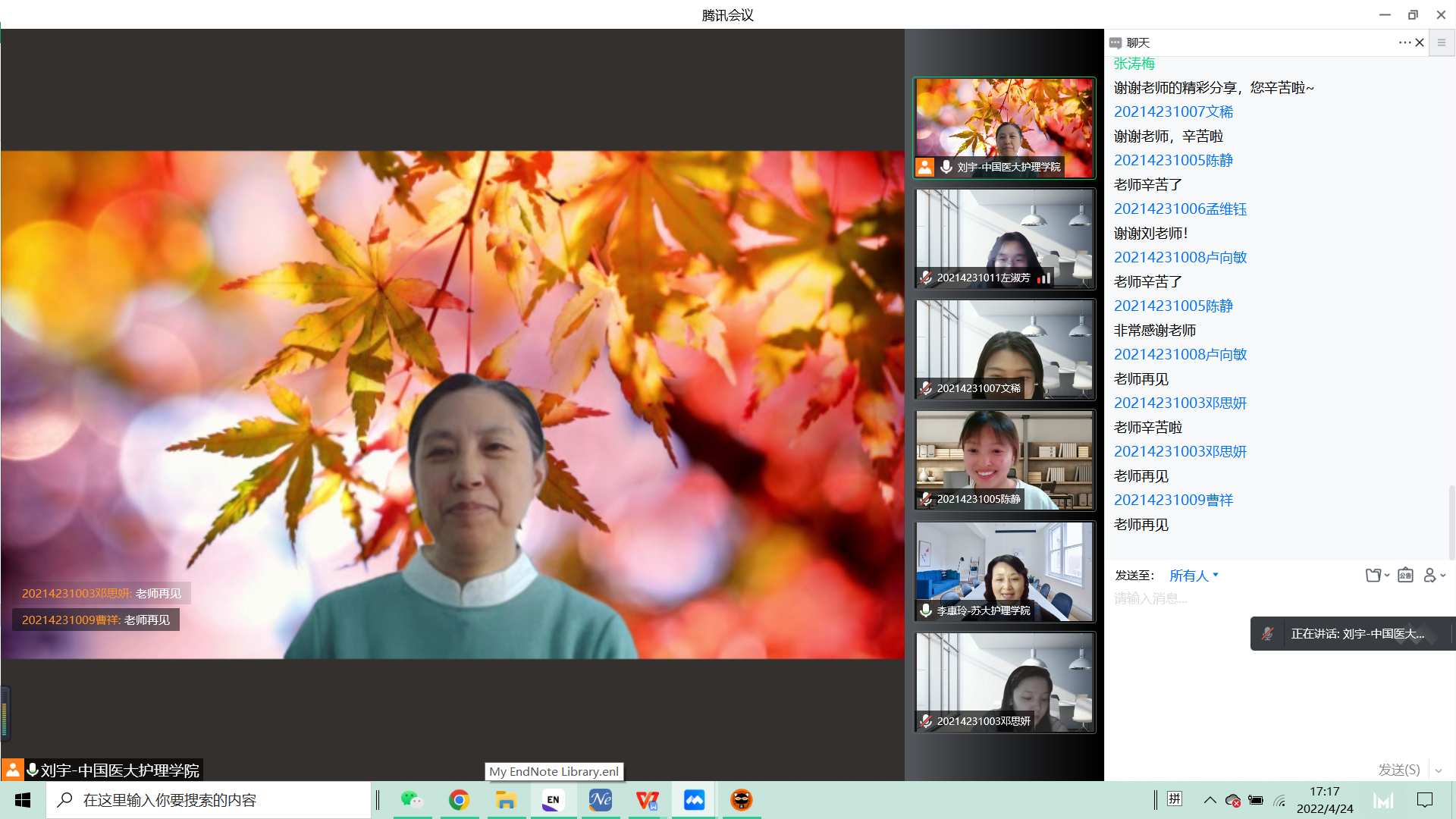Click the sidebar menu icon beside chat
Image resolution: width=1456 pixels, height=819 pixels.
coord(1442,42)
